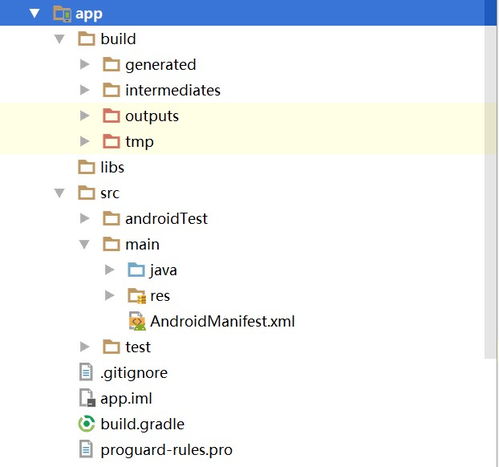Click the build.gradle Gradle icon
The image size is (499, 467).
[x=87, y=424]
